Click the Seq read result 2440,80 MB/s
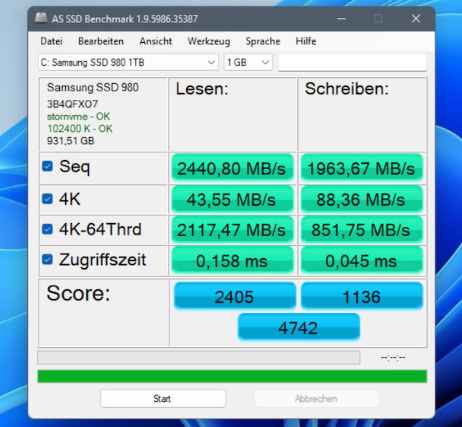 (232, 168)
